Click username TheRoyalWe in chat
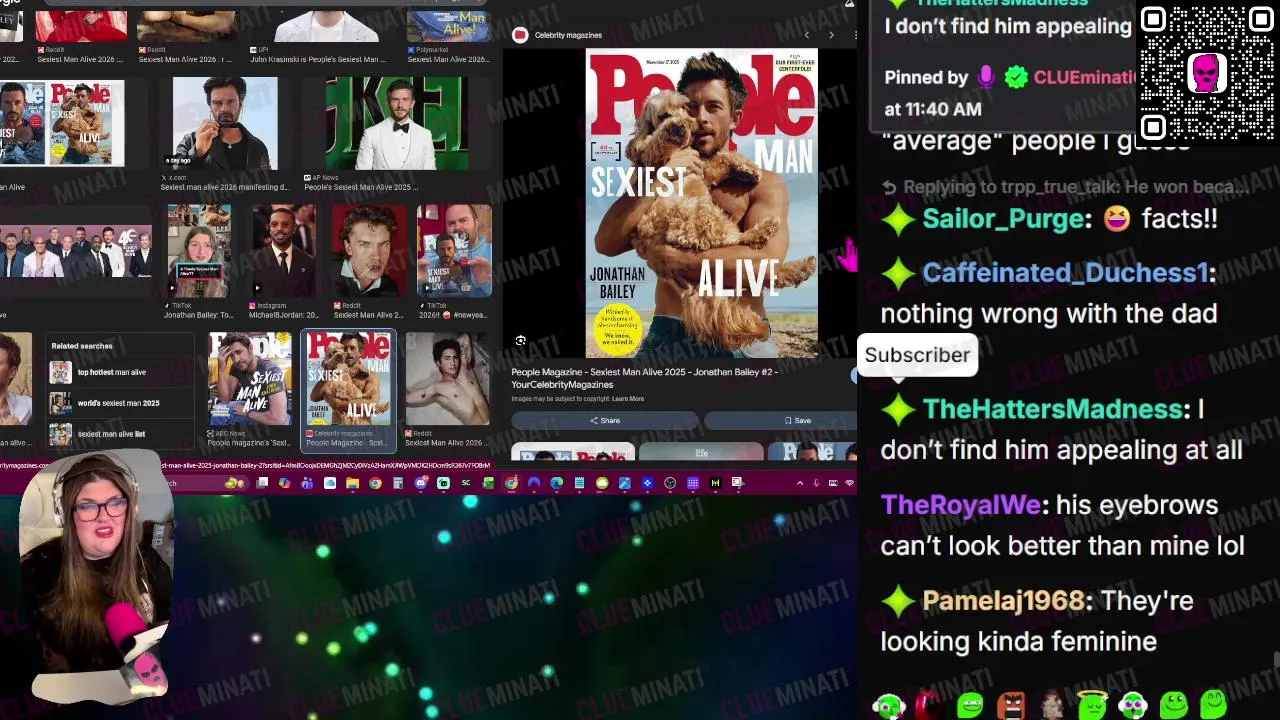The width and height of the screenshot is (1280, 720). tap(960, 505)
